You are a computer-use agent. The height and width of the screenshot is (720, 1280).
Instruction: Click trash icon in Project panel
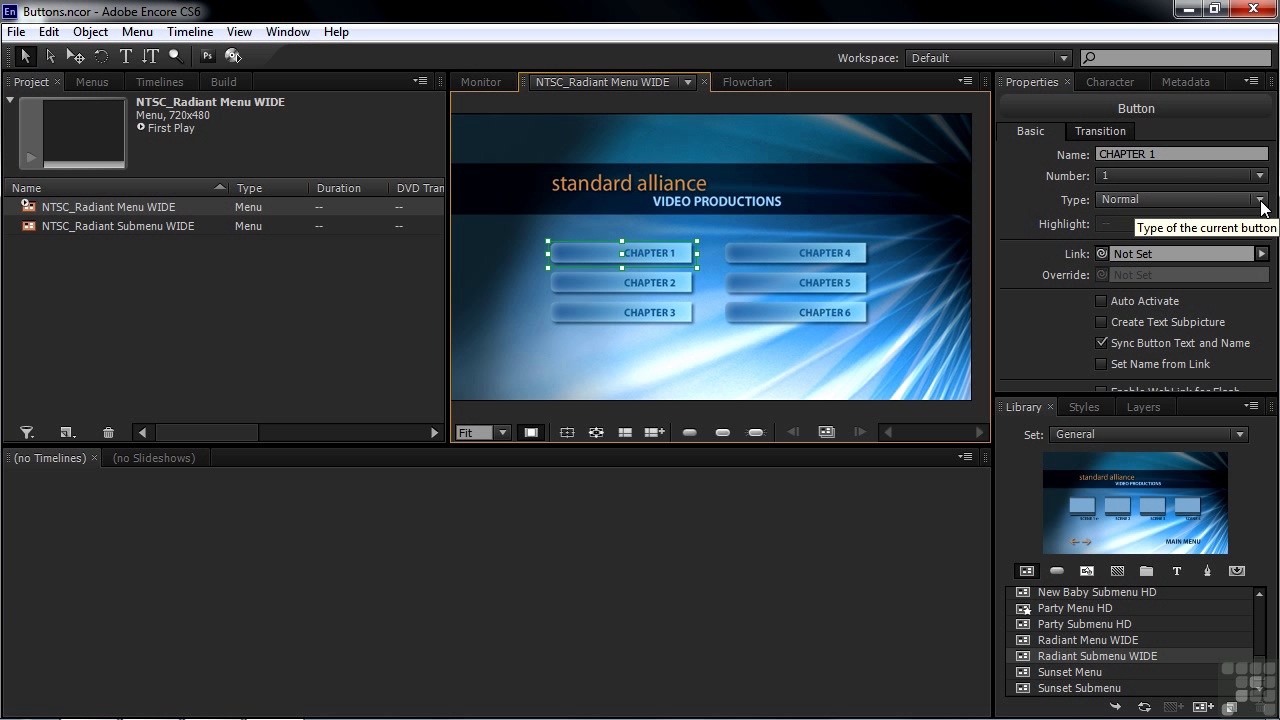(108, 432)
